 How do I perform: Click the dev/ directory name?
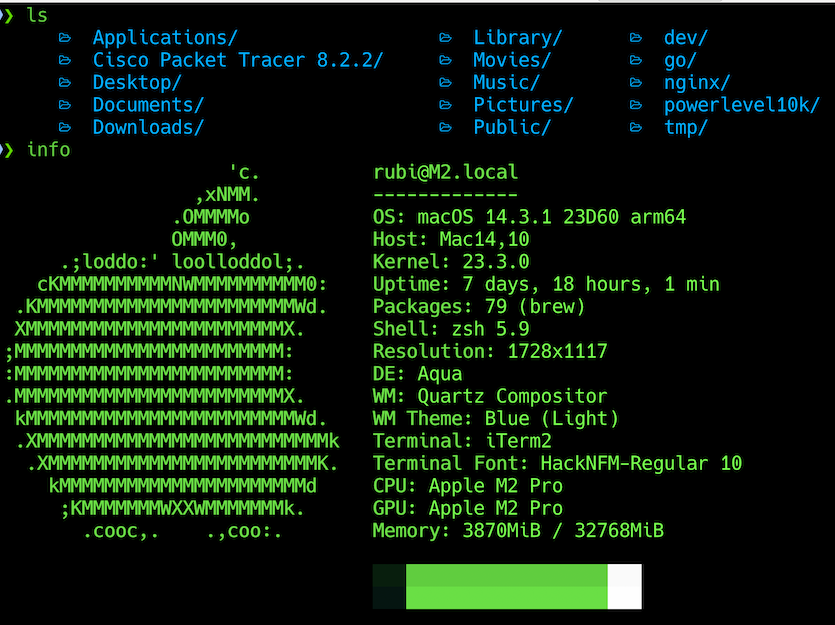coord(686,38)
